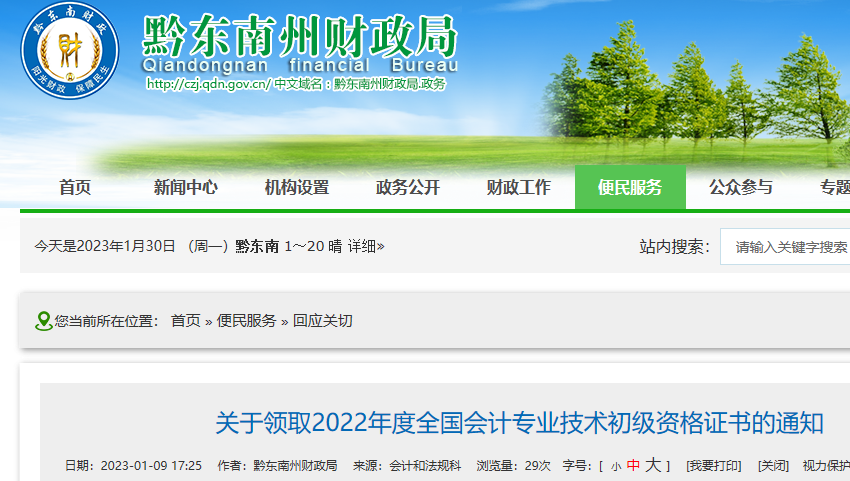The width and height of the screenshot is (850, 481).
Task: Click today's date text 今天是2023年1月30日
Action: [105, 246]
